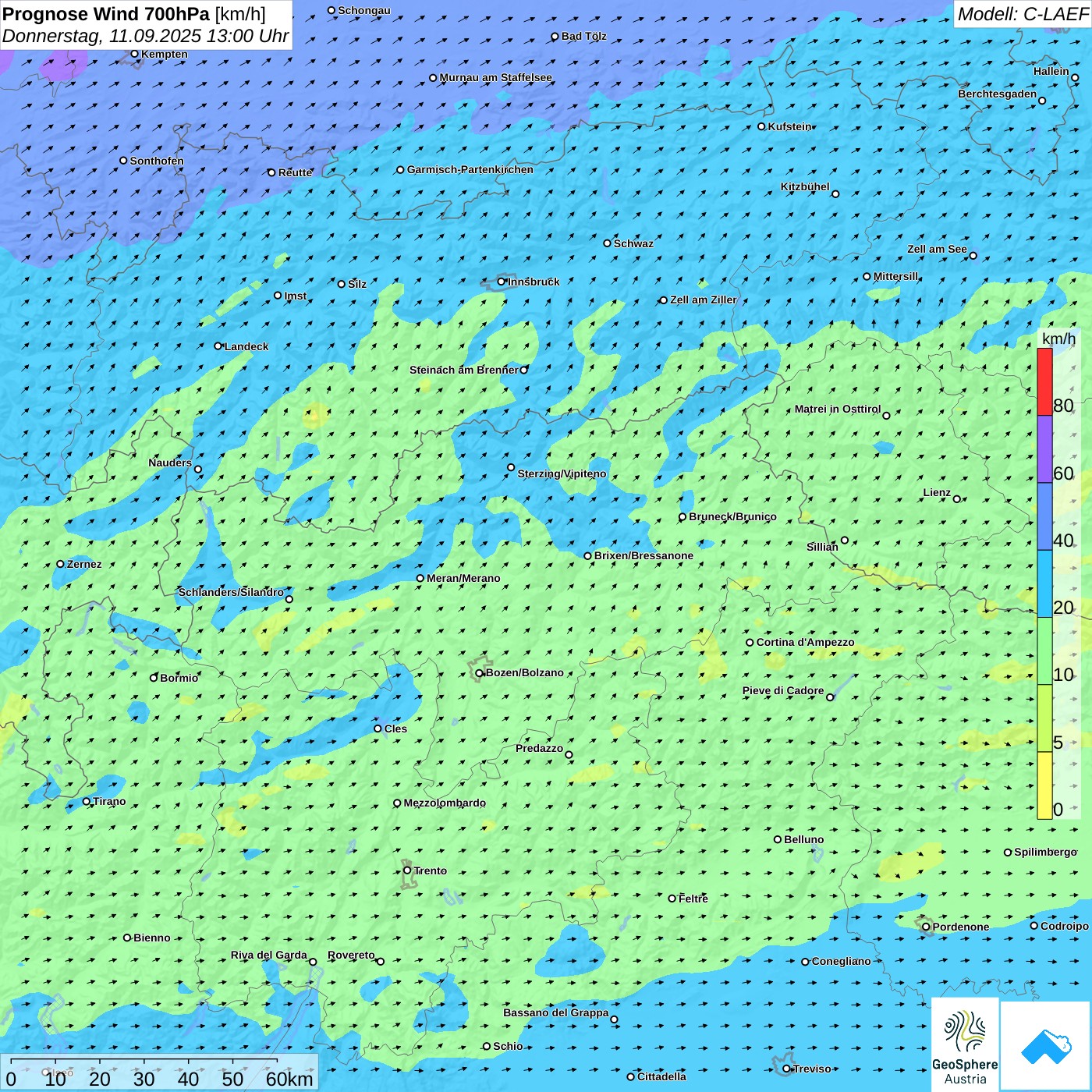
Task: Select the Kempten location marker
Action: (x=135, y=54)
